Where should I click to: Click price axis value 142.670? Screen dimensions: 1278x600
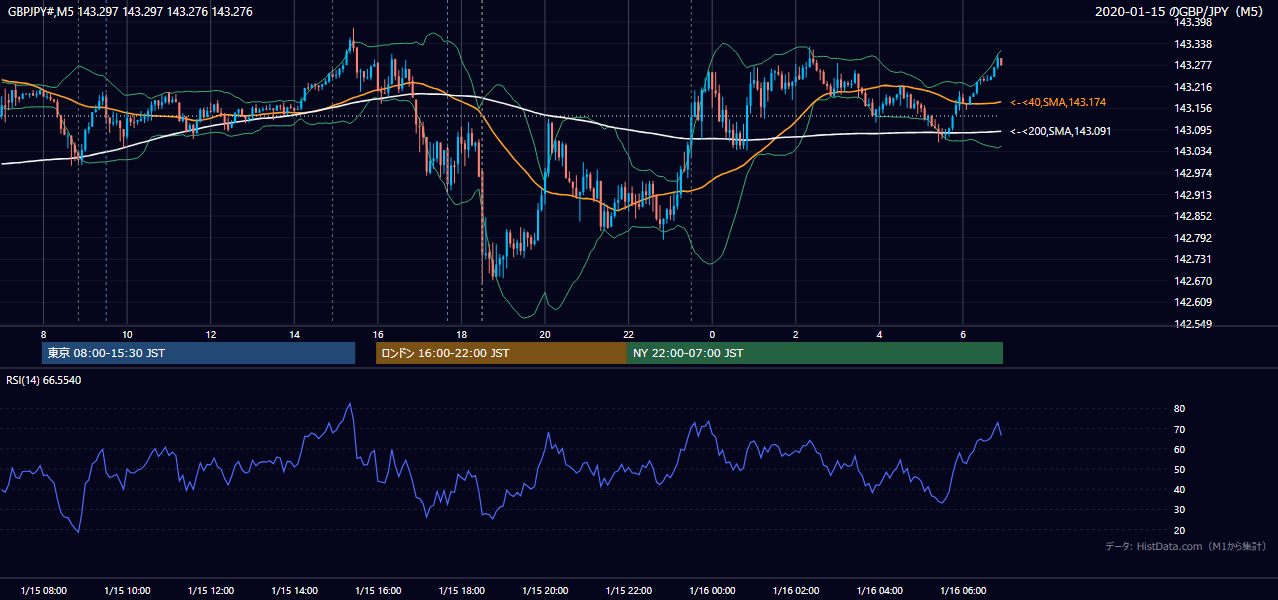[x=1192, y=281]
